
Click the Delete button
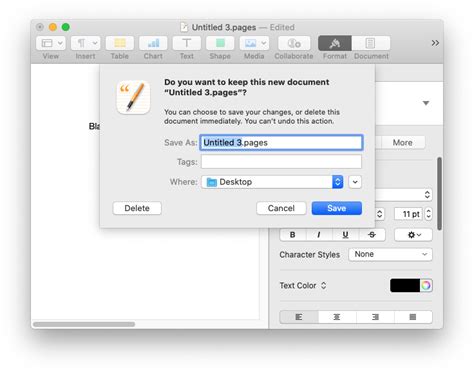137,208
